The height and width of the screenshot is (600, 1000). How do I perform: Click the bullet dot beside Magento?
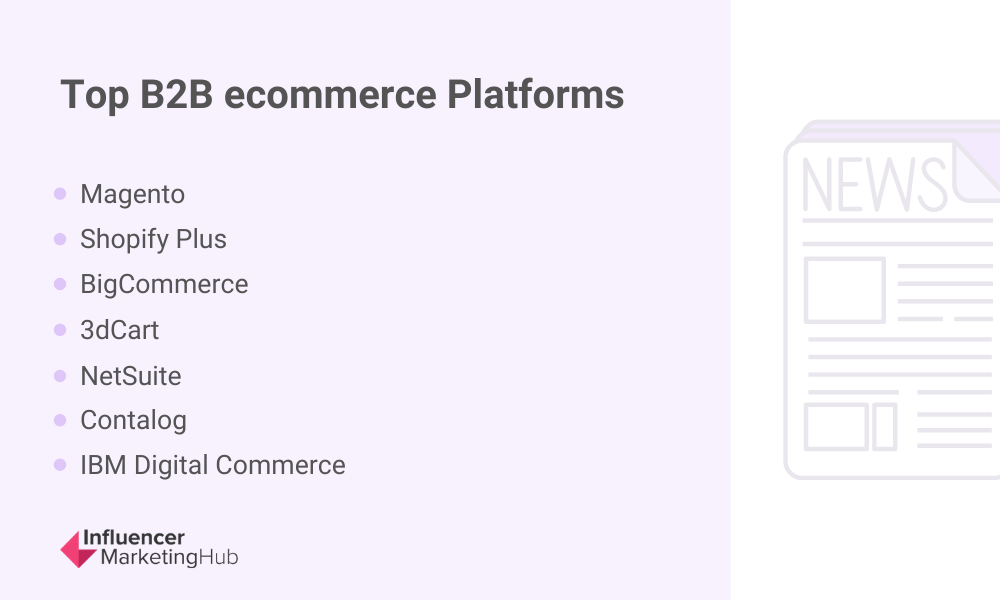(x=60, y=193)
